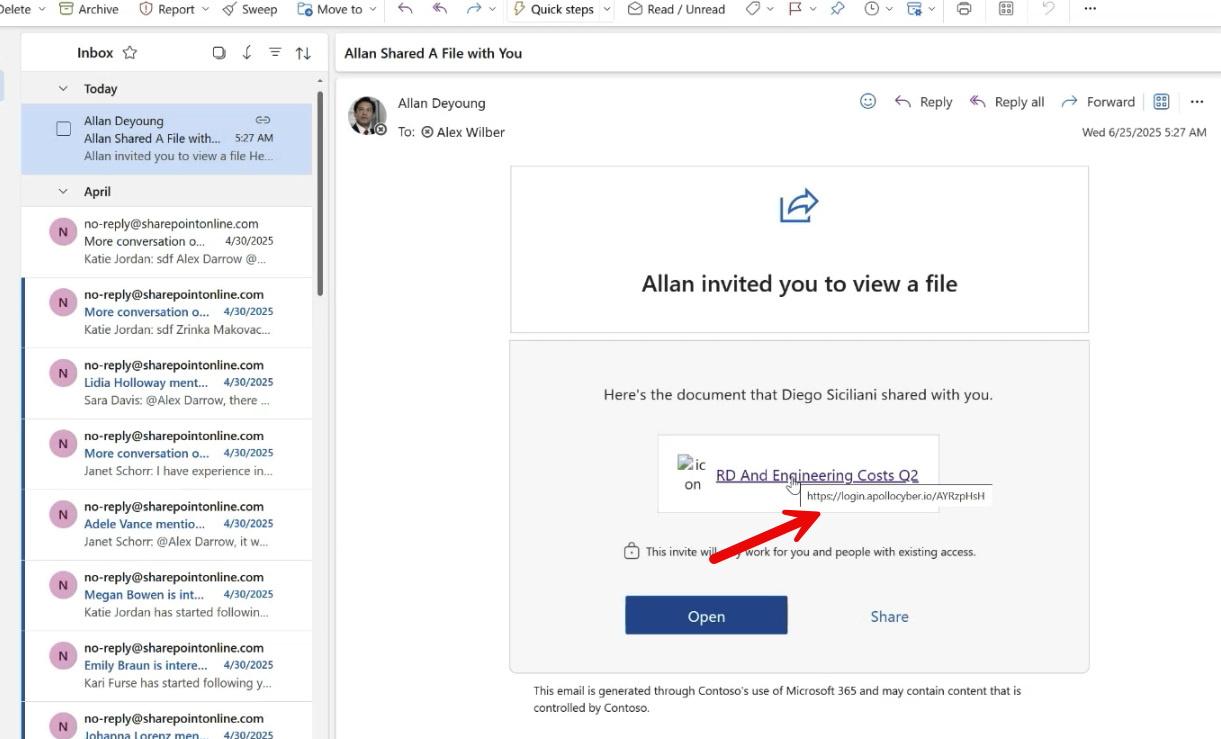This screenshot has width=1221, height=739.
Task: Add Inbox to favorites with the star
Action: (130, 53)
